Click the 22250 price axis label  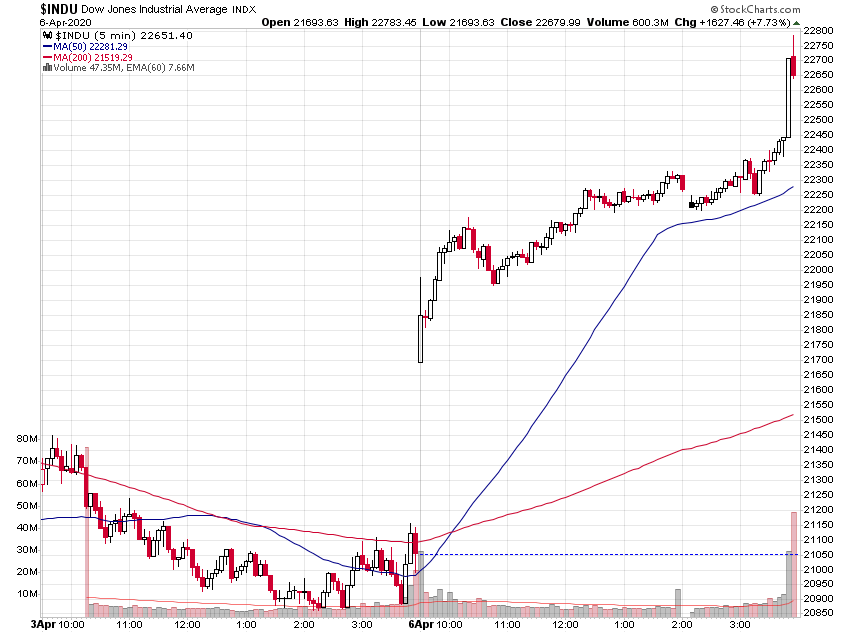819,195
